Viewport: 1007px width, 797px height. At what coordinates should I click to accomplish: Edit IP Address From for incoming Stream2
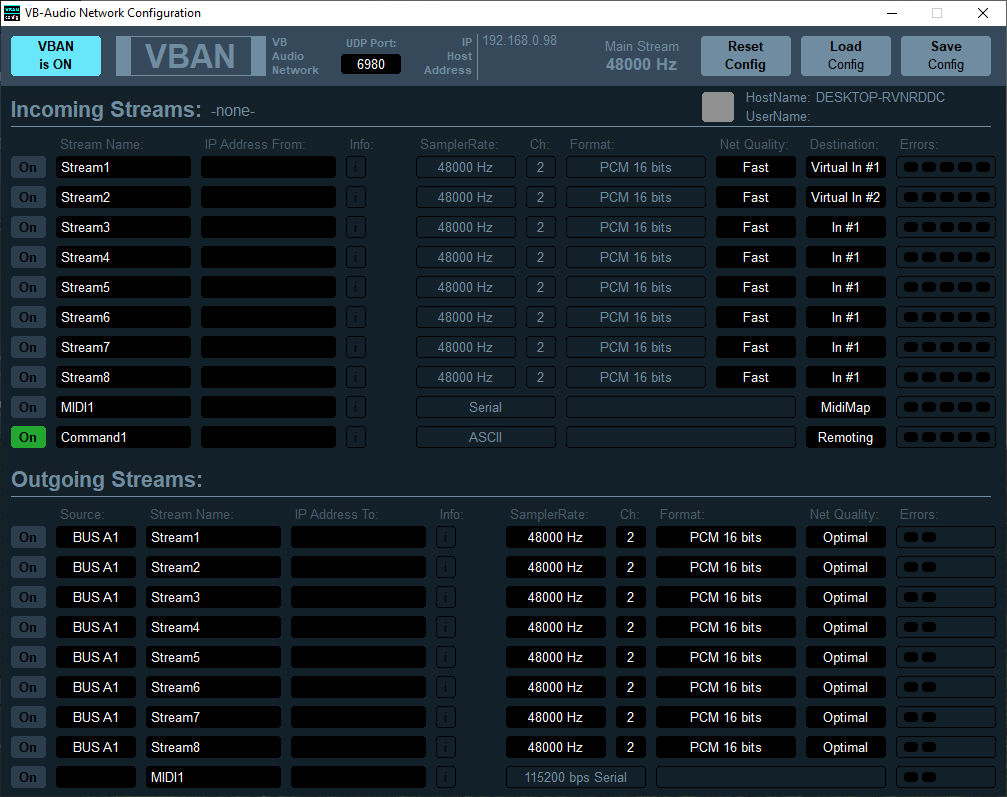tap(268, 197)
